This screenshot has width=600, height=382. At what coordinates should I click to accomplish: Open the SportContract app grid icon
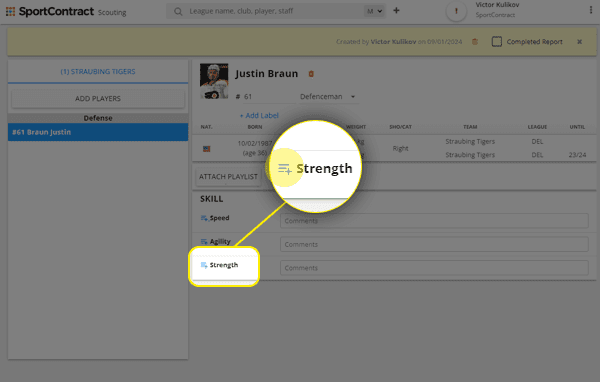click(10, 11)
